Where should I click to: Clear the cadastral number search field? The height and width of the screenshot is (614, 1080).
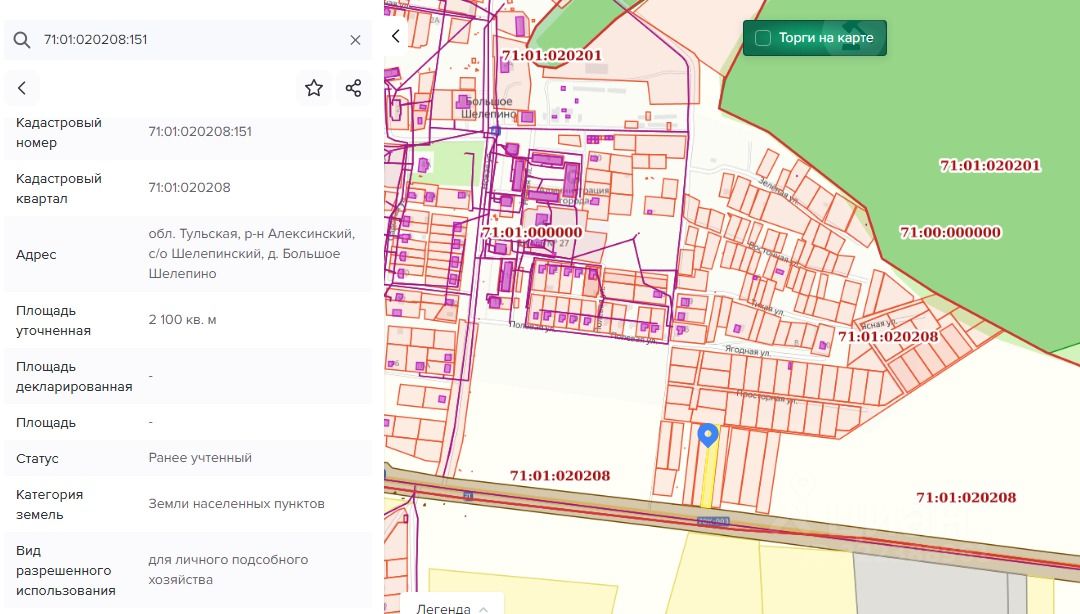point(355,40)
